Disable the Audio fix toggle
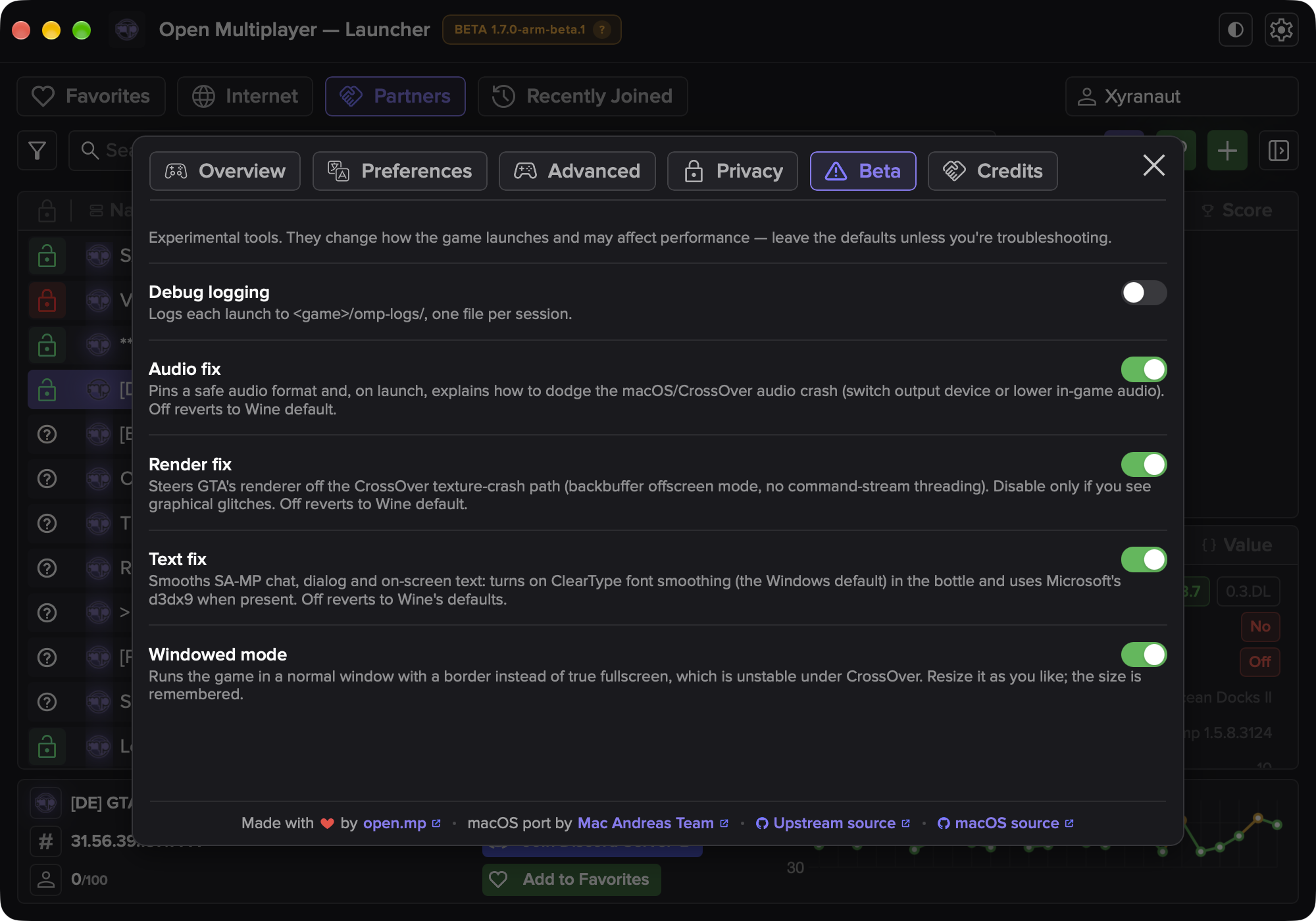This screenshot has height=921, width=1316. tap(1144, 370)
